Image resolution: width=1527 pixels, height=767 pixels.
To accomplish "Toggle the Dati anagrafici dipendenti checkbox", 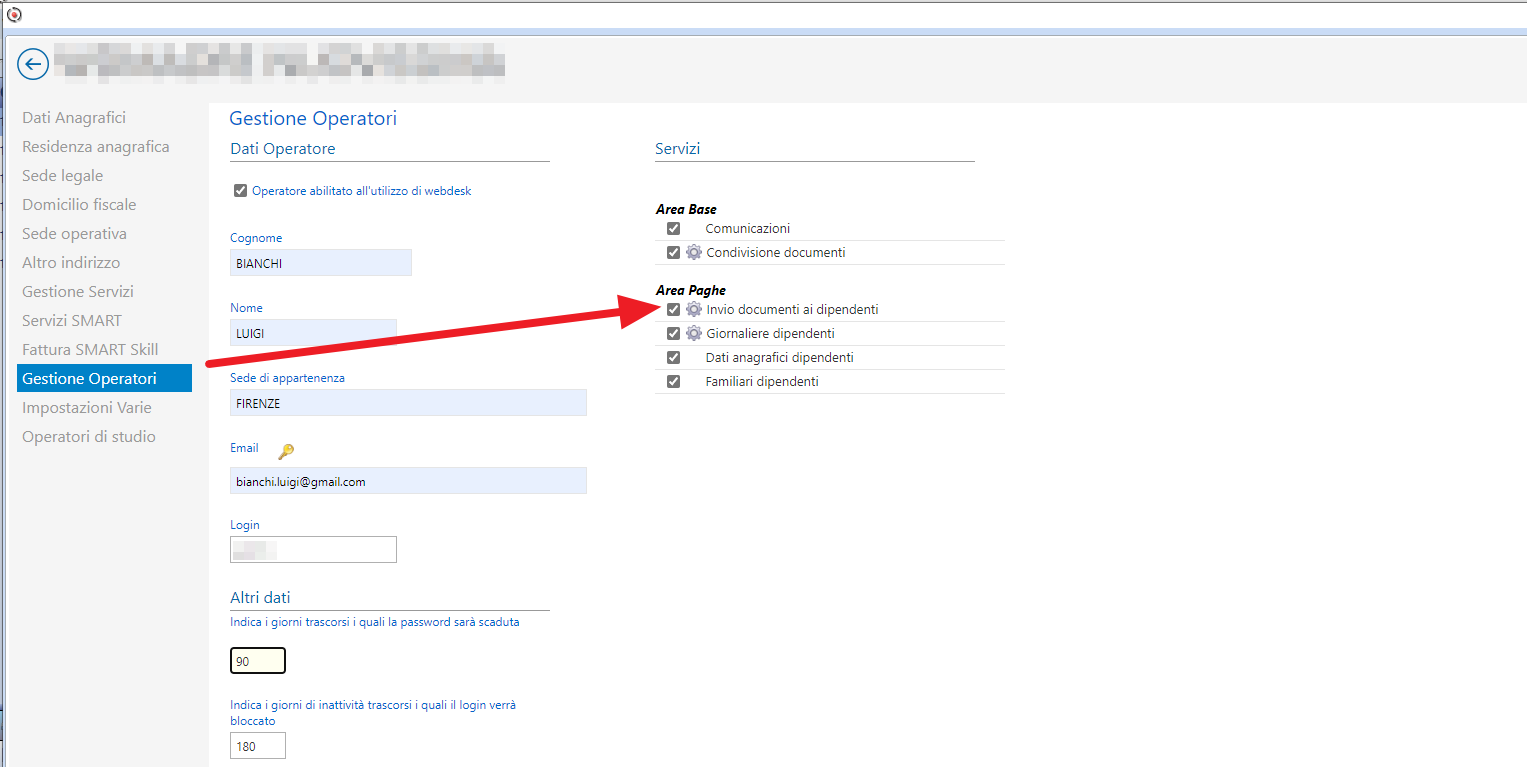I will tap(673, 358).
